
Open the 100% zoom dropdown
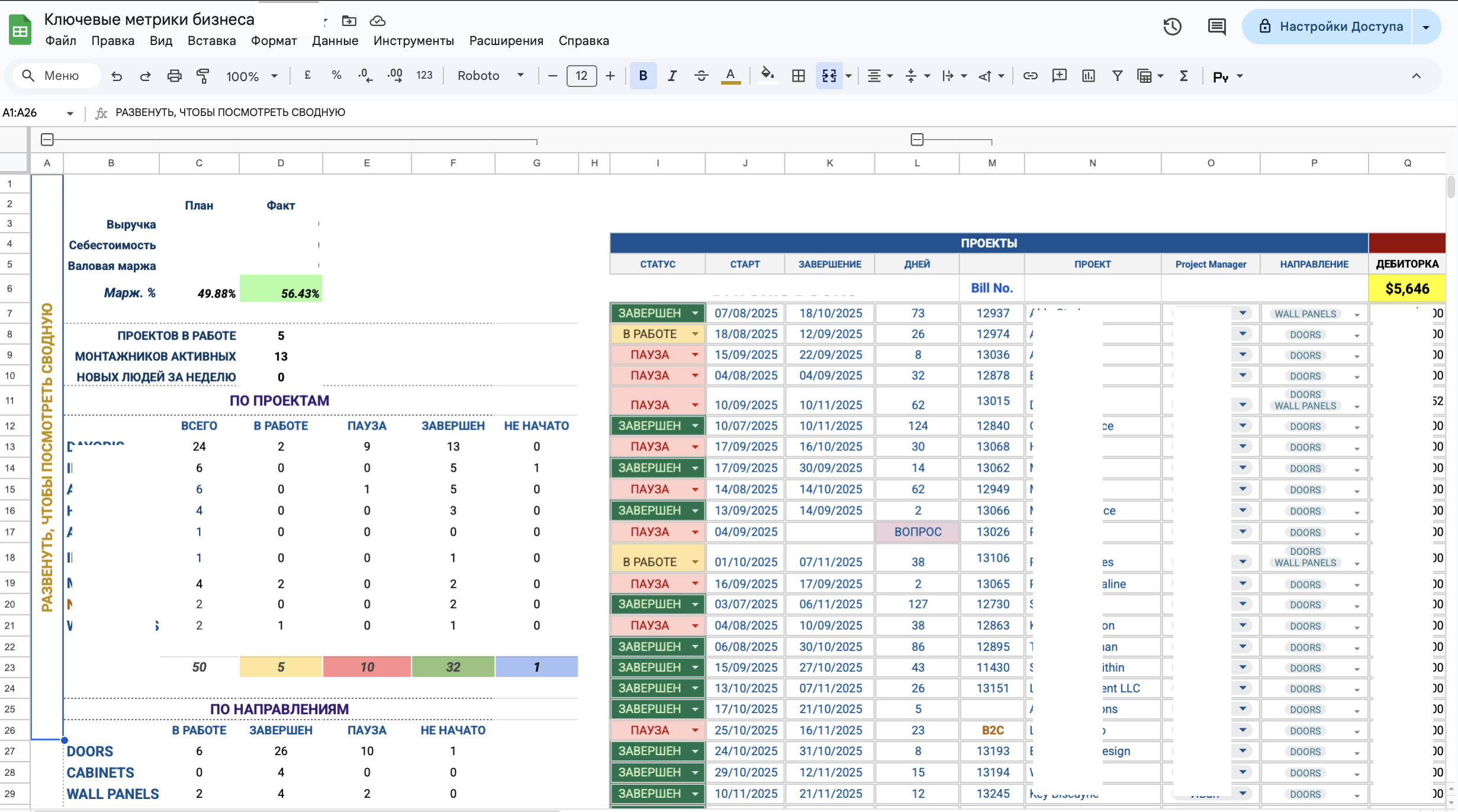pyautogui.click(x=252, y=76)
